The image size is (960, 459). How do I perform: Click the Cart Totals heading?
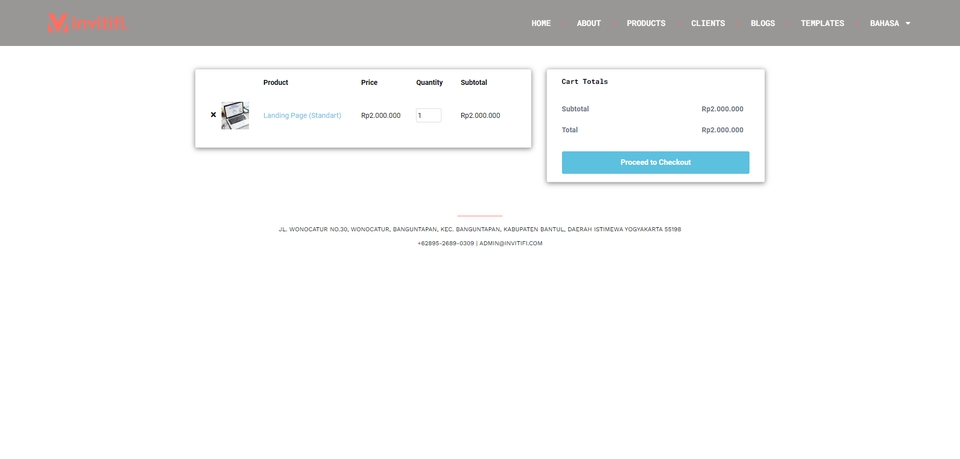[x=585, y=81]
